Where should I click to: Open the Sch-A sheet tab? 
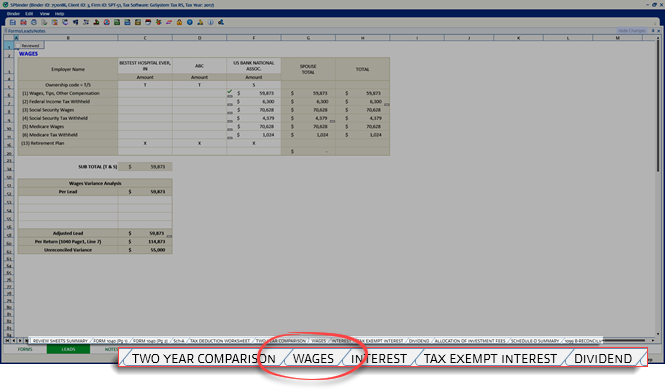click(x=179, y=341)
